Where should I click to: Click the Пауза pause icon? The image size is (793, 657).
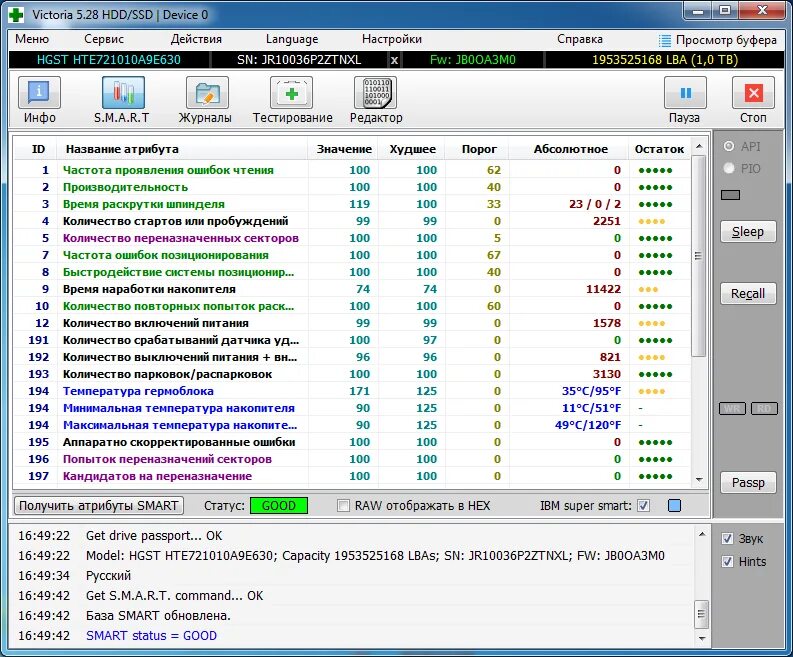click(685, 93)
